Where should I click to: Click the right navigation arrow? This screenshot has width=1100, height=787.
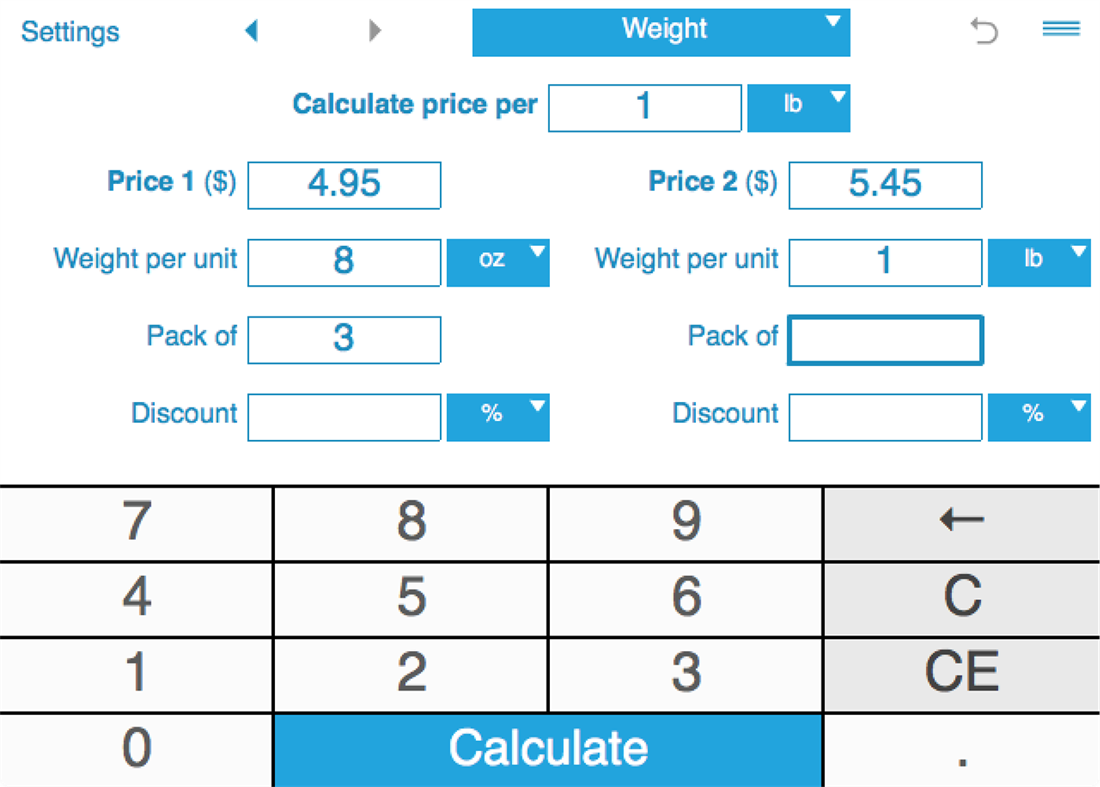pos(375,31)
